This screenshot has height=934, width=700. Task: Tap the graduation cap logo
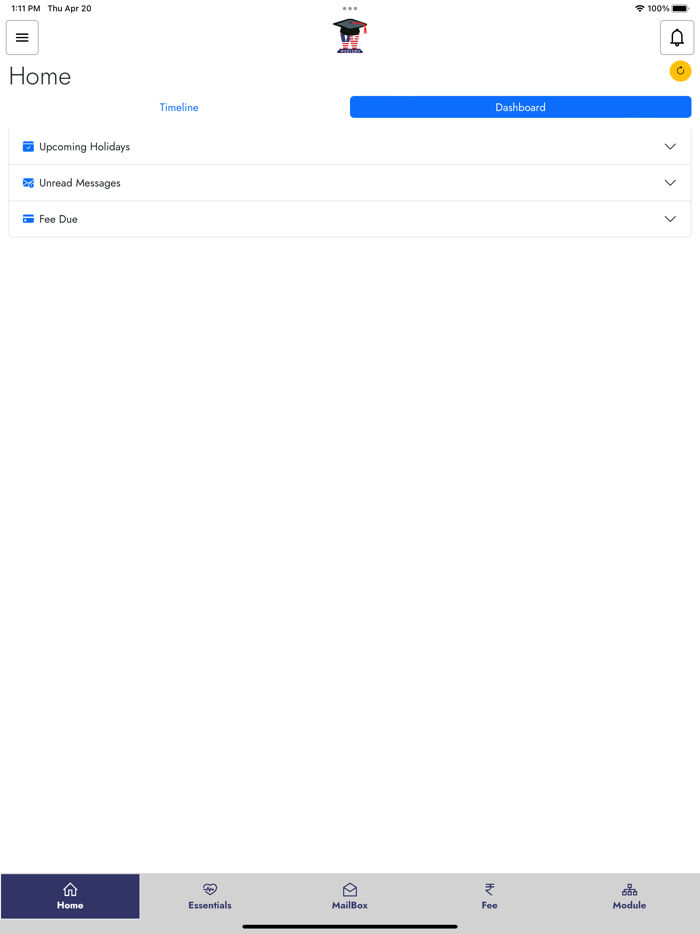pos(350,36)
